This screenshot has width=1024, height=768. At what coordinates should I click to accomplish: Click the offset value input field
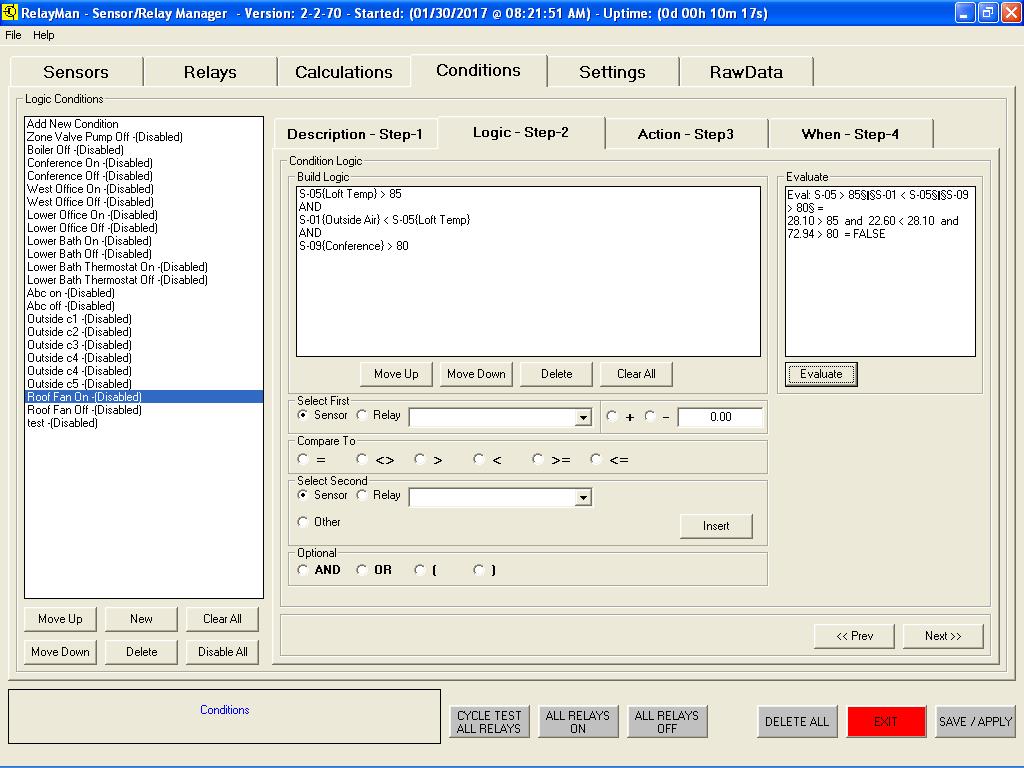click(x=720, y=417)
